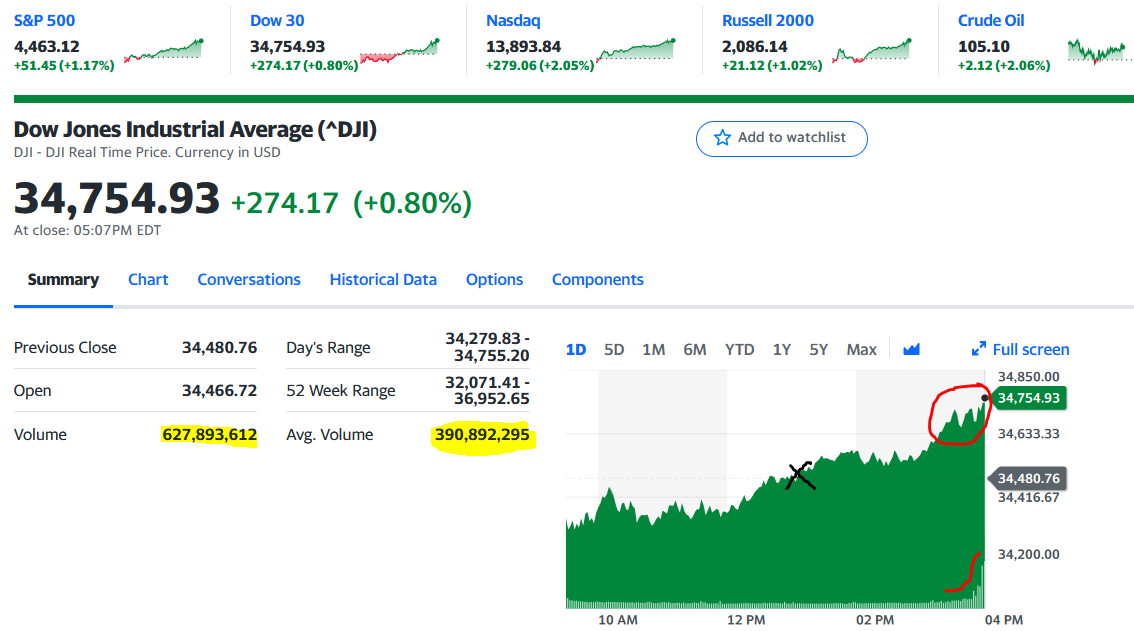Click the 34,850.00 price axis label
The image size is (1134, 631).
click(1028, 377)
